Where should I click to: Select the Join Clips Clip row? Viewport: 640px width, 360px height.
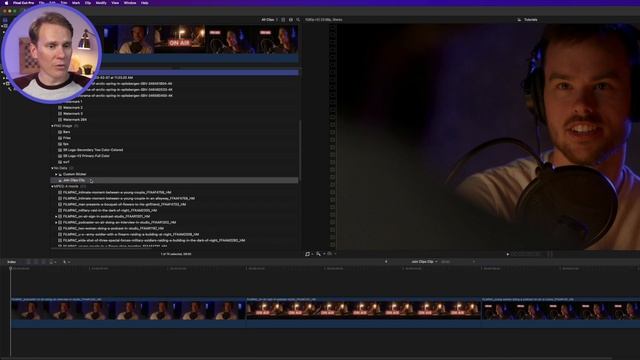point(174,180)
